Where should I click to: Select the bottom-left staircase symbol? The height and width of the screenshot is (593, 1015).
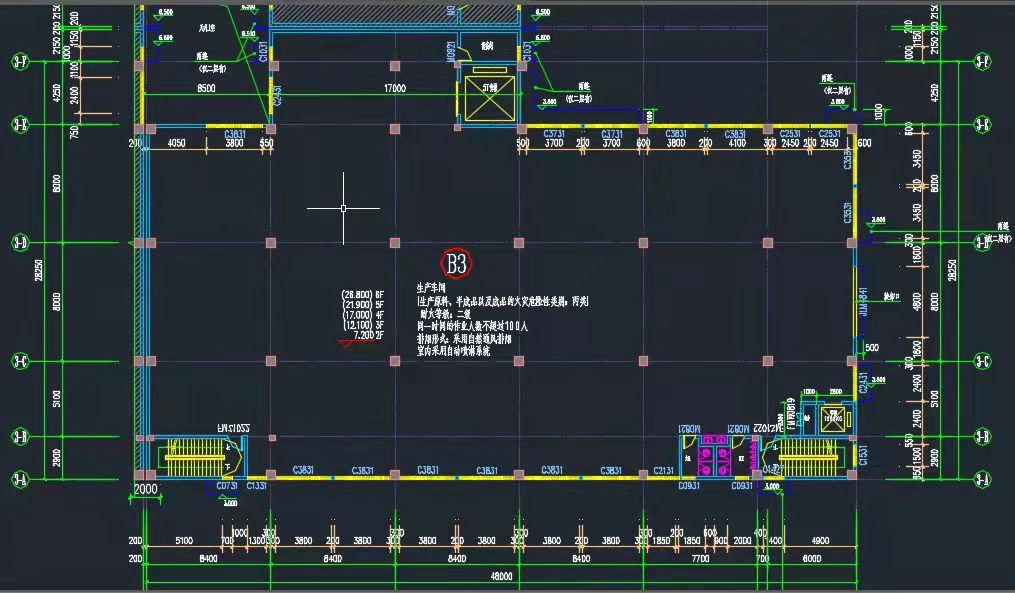point(195,458)
